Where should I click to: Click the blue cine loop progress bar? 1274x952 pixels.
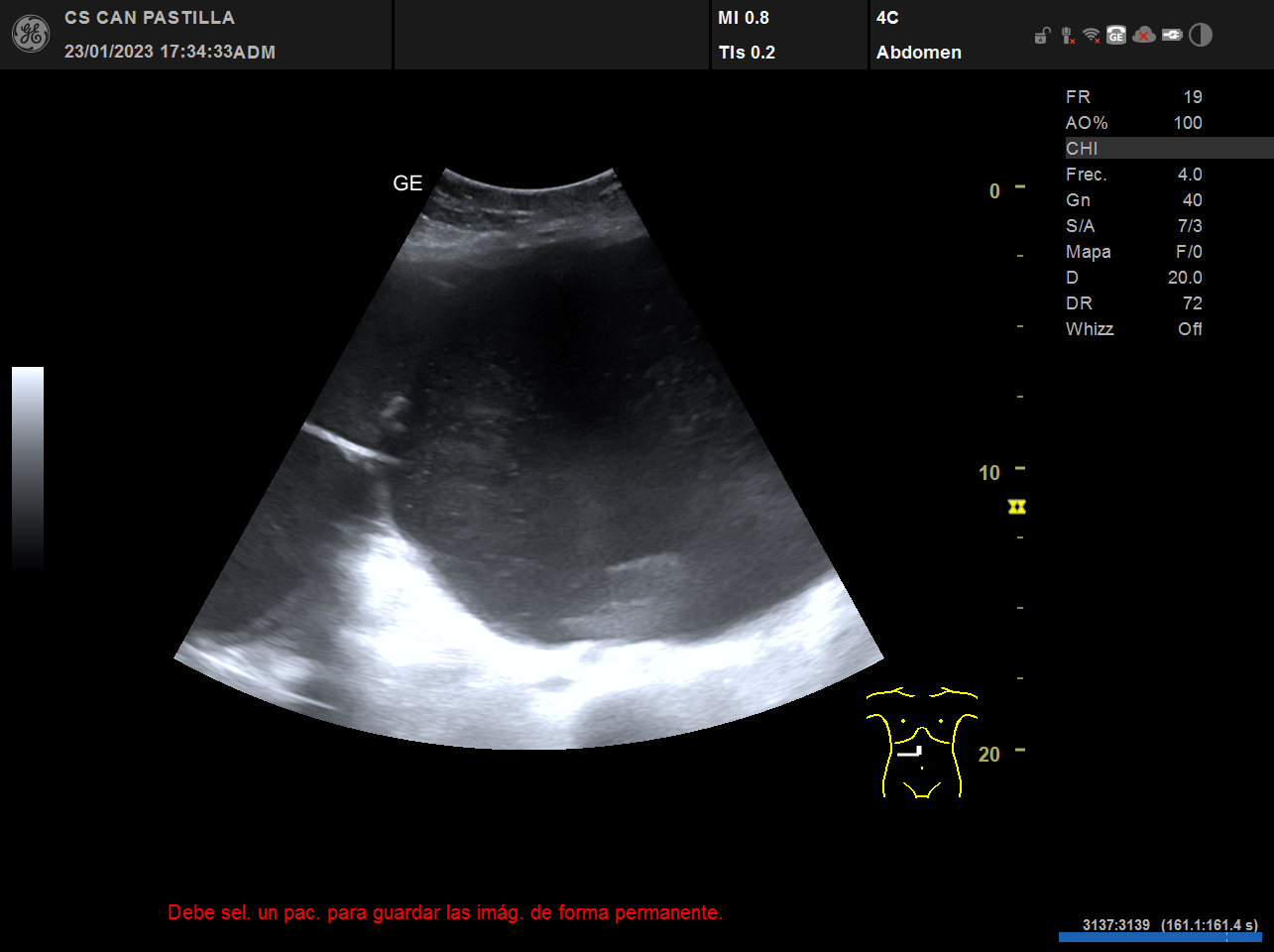pos(1159,936)
